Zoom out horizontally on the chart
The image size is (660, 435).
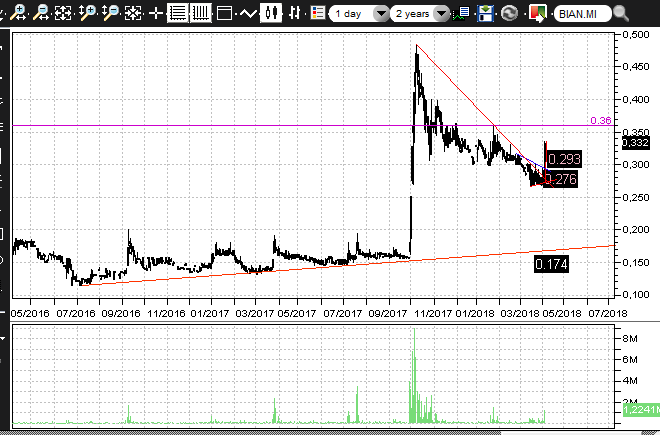41,13
